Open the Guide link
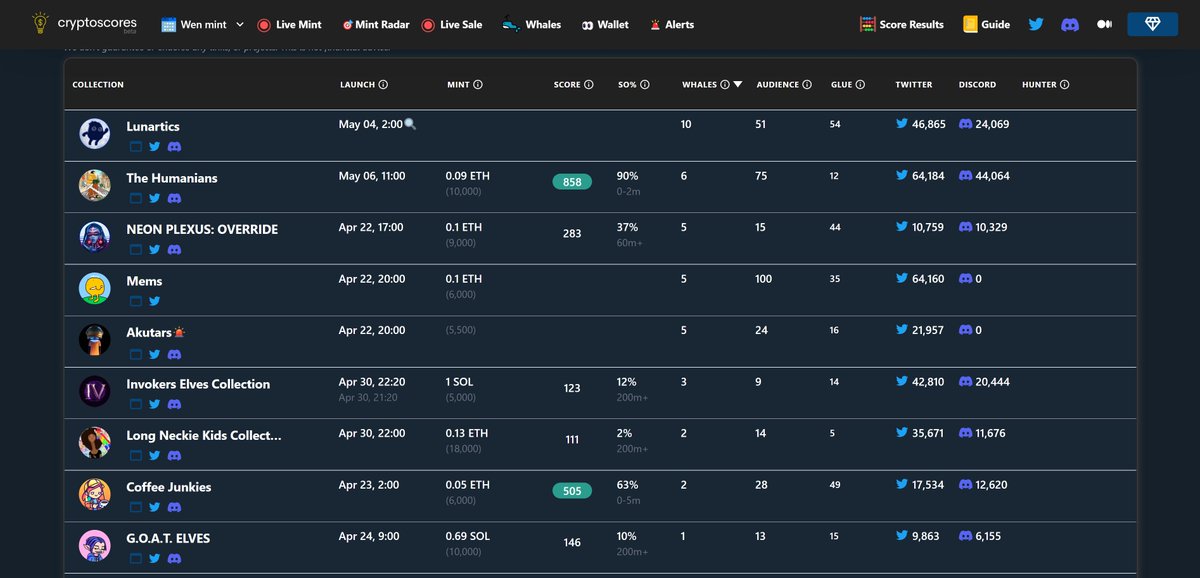 pyautogui.click(x=986, y=24)
